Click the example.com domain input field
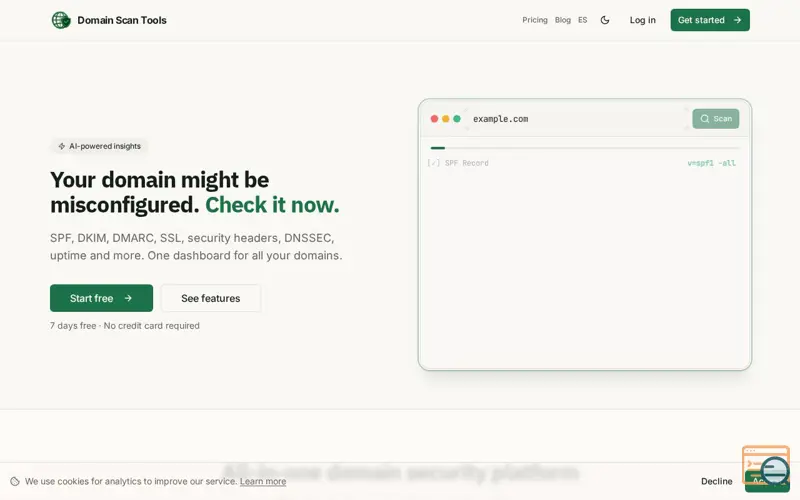Image resolution: width=800 pixels, height=500 pixels. pyautogui.click(x=577, y=119)
